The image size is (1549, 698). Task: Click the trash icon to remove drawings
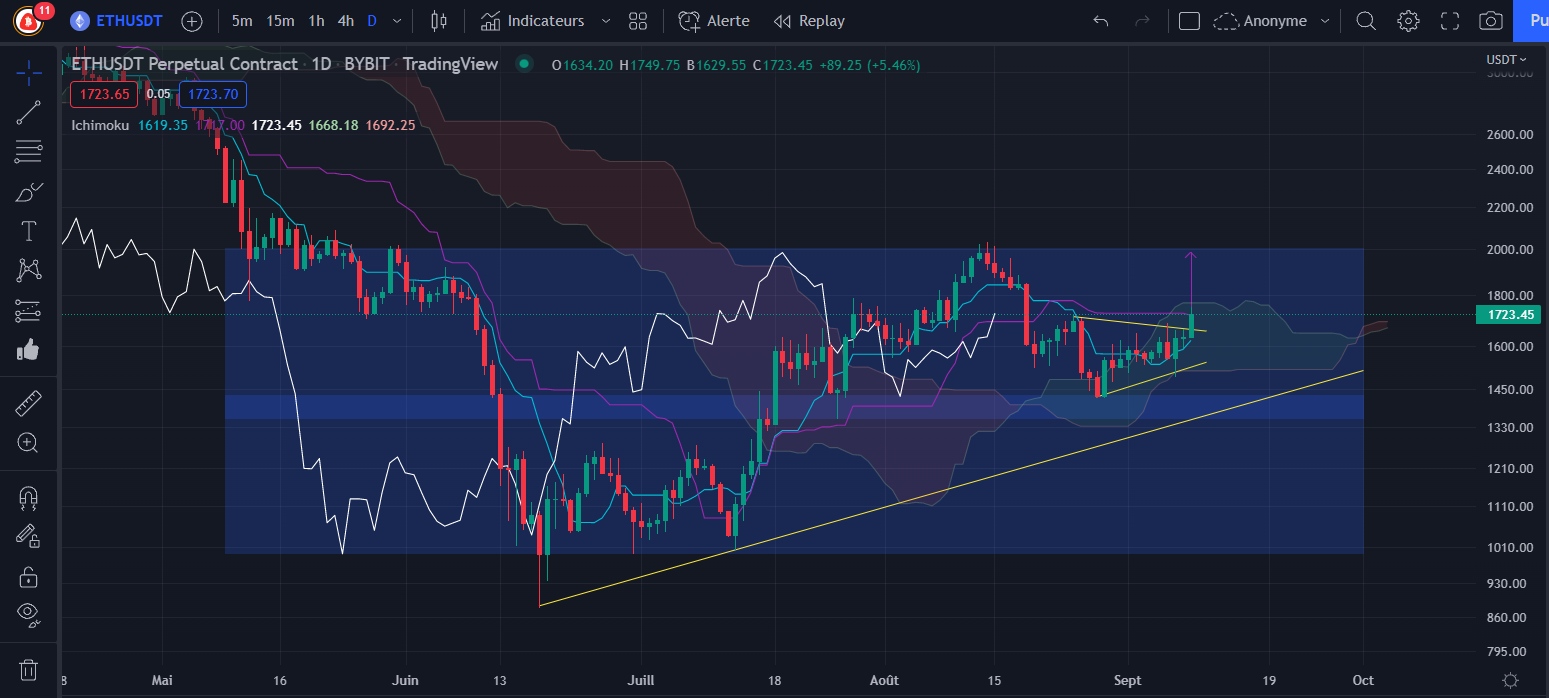[28, 669]
